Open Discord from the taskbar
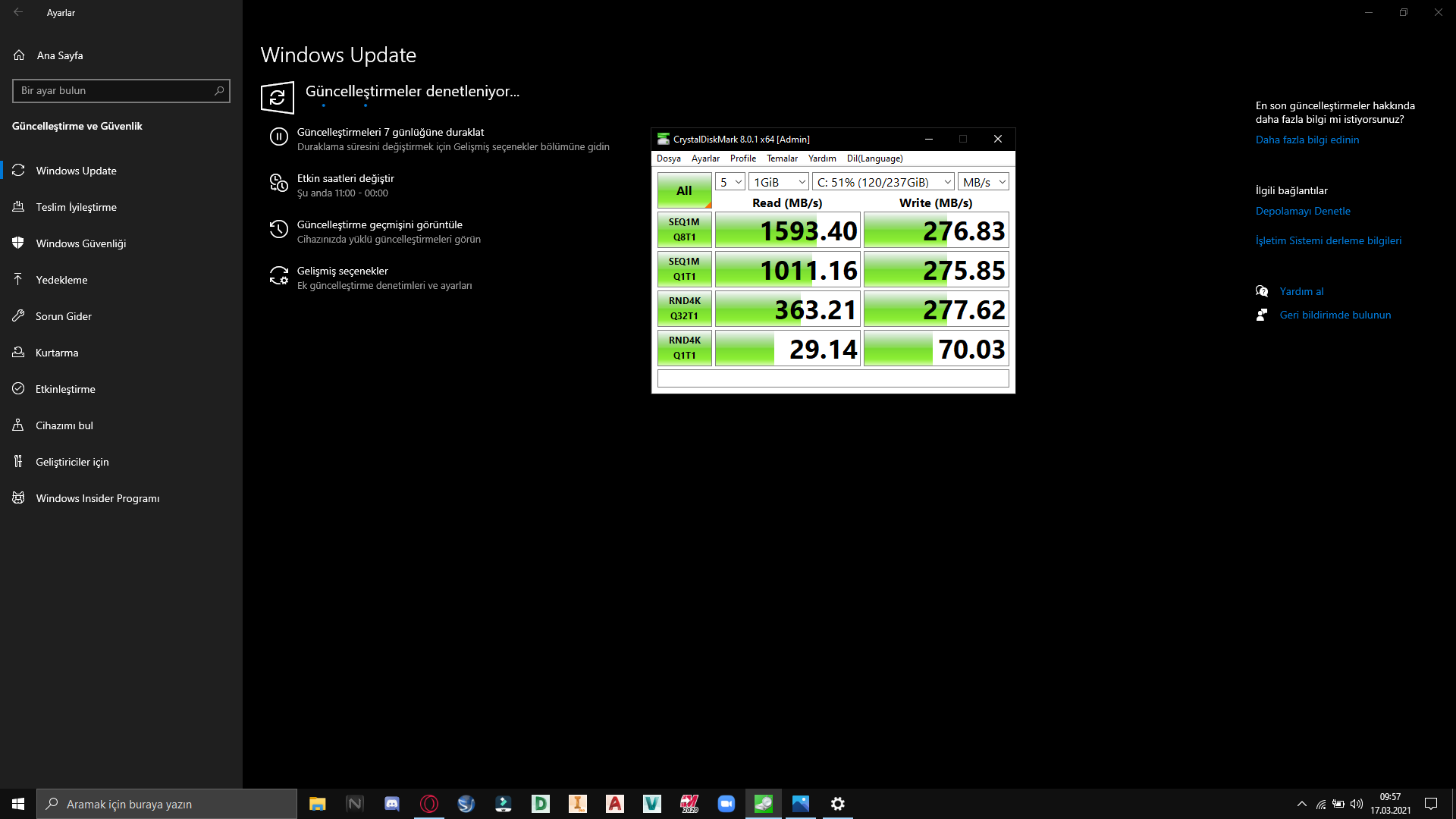The width and height of the screenshot is (1456, 819). (392, 804)
